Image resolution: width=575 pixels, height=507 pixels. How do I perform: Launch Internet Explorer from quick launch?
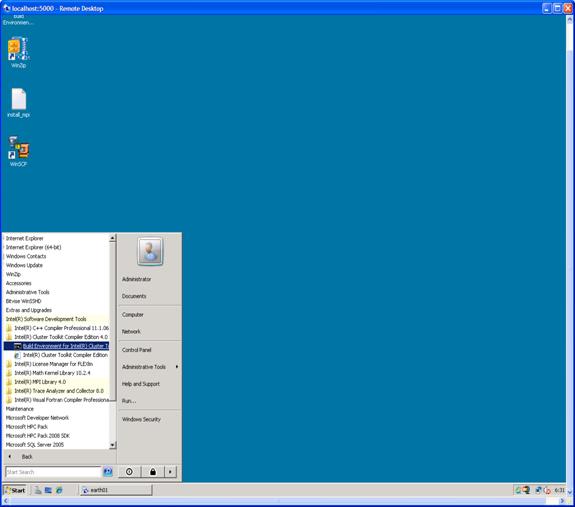pyautogui.click(x=59, y=490)
